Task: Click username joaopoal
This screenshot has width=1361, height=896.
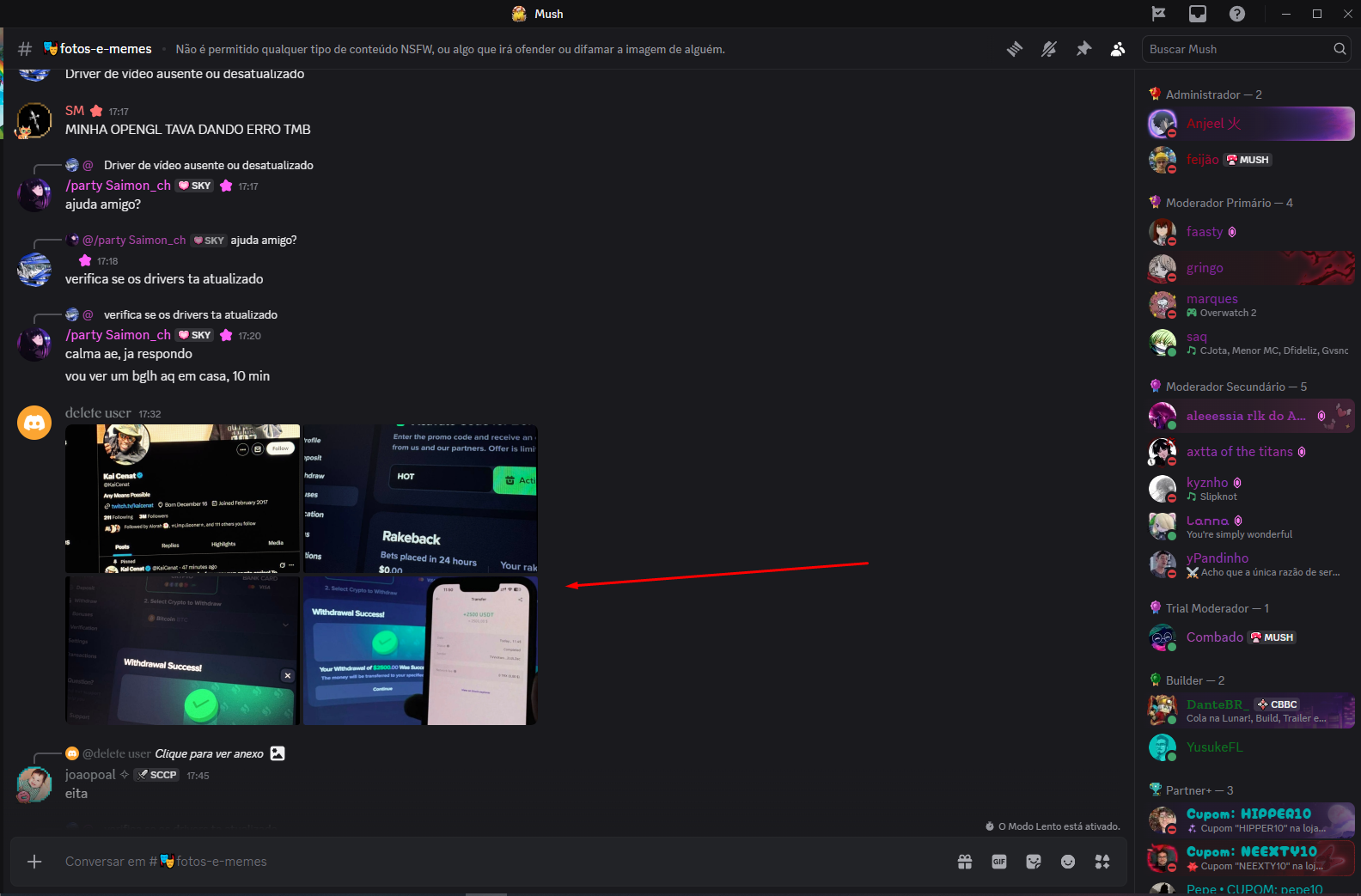Action: 90,775
